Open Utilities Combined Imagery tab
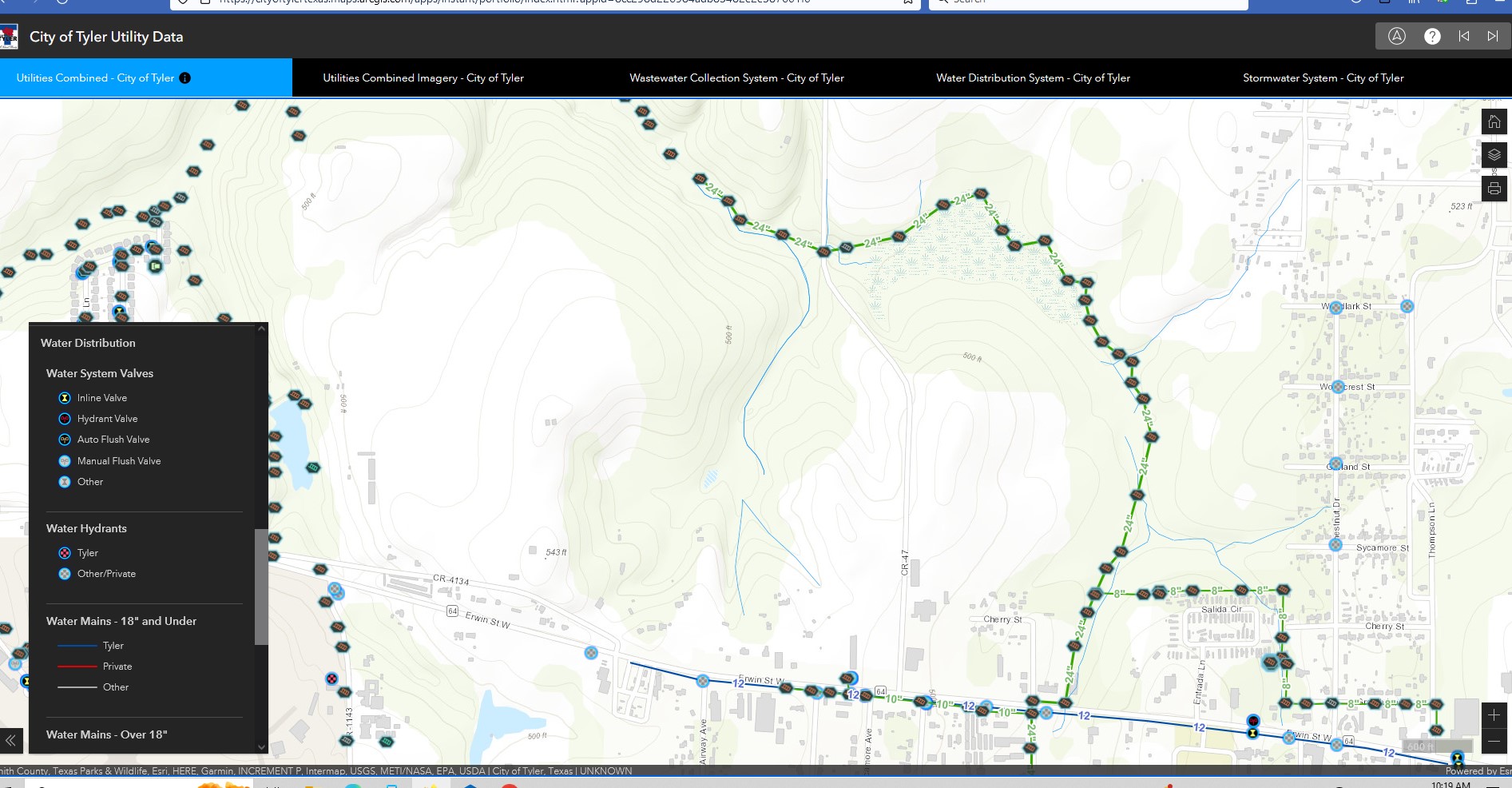 coord(423,78)
